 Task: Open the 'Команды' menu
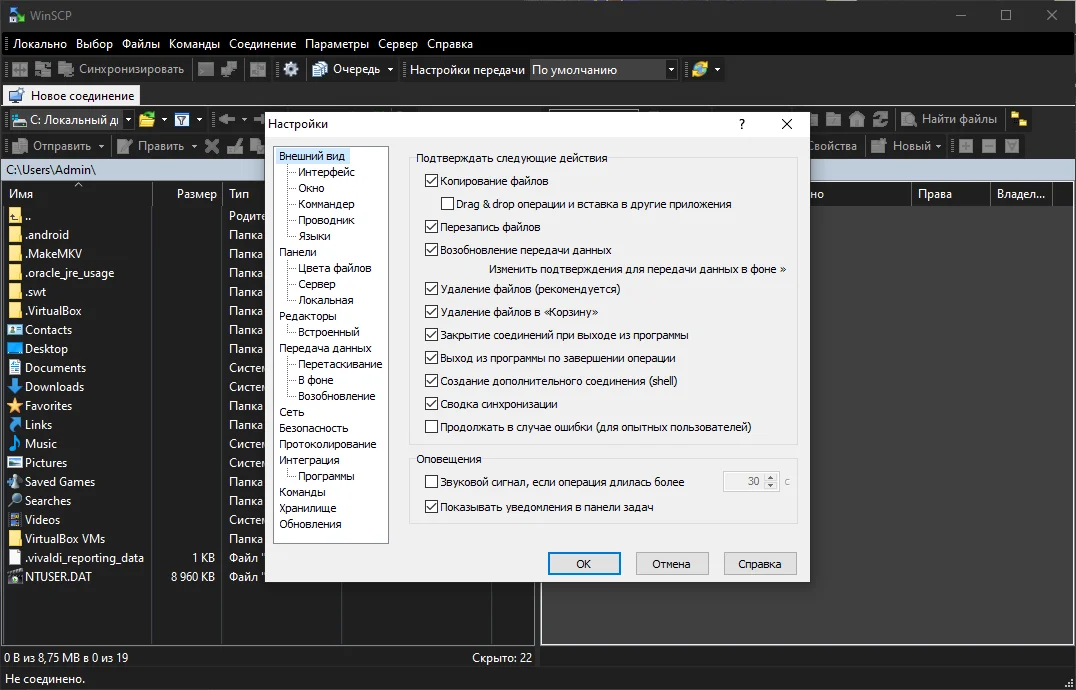point(194,44)
